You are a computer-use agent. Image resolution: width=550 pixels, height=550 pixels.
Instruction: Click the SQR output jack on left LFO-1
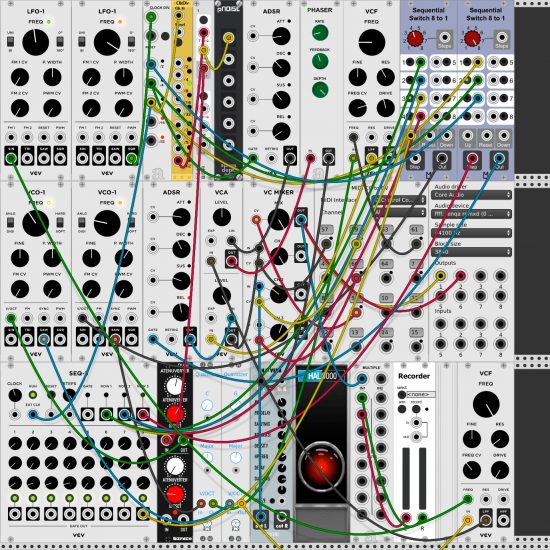point(60,159)
